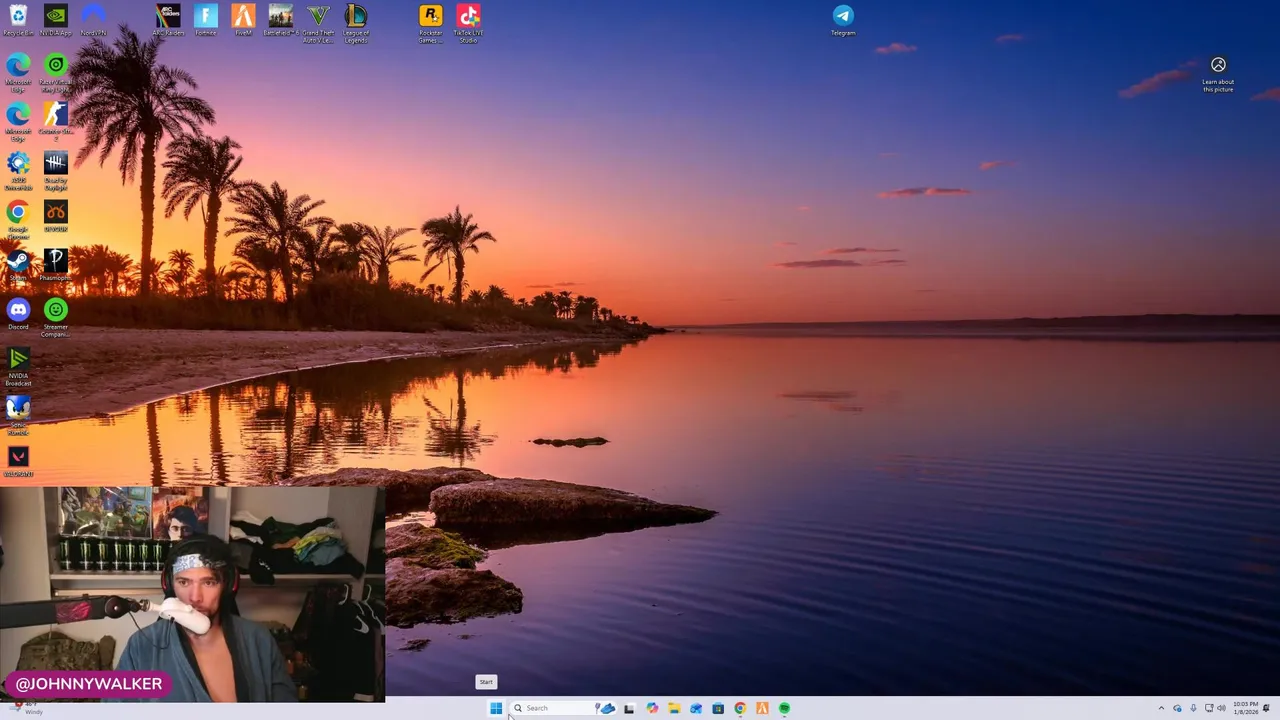
Task: Open Microsoft Store taskbar icon
Action: 718,708
